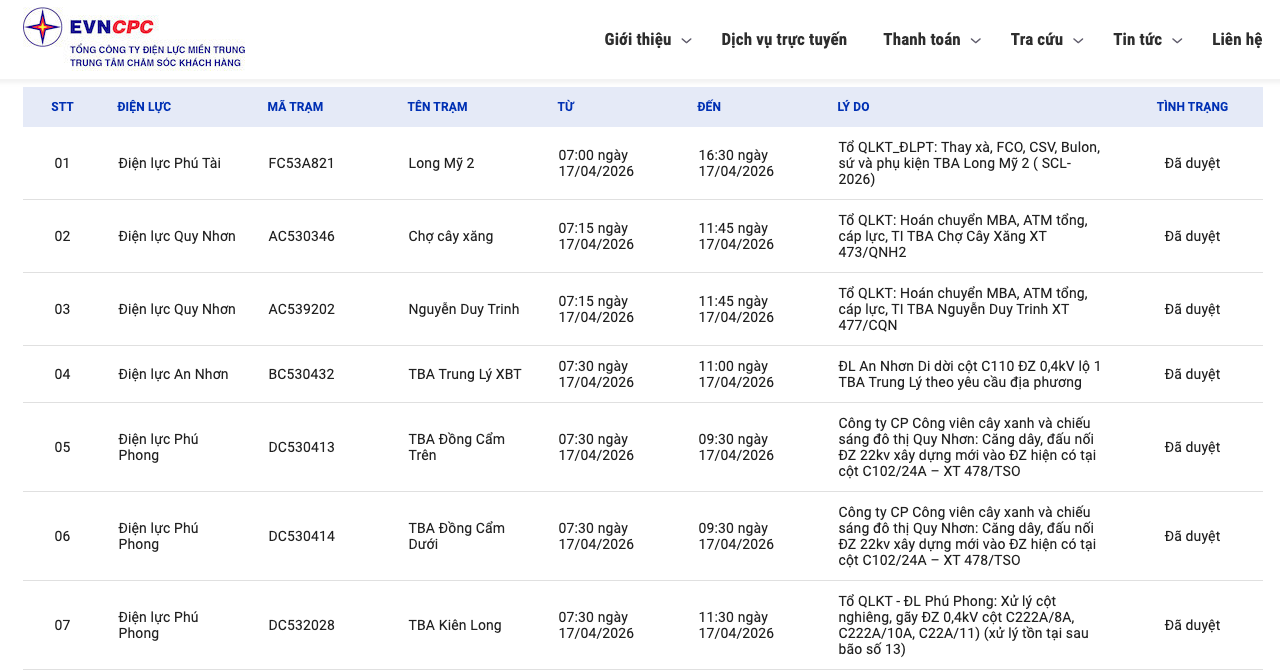Expand the Thanh toán dropdown chevron
1280x670 pixels.
pos(976,41)
